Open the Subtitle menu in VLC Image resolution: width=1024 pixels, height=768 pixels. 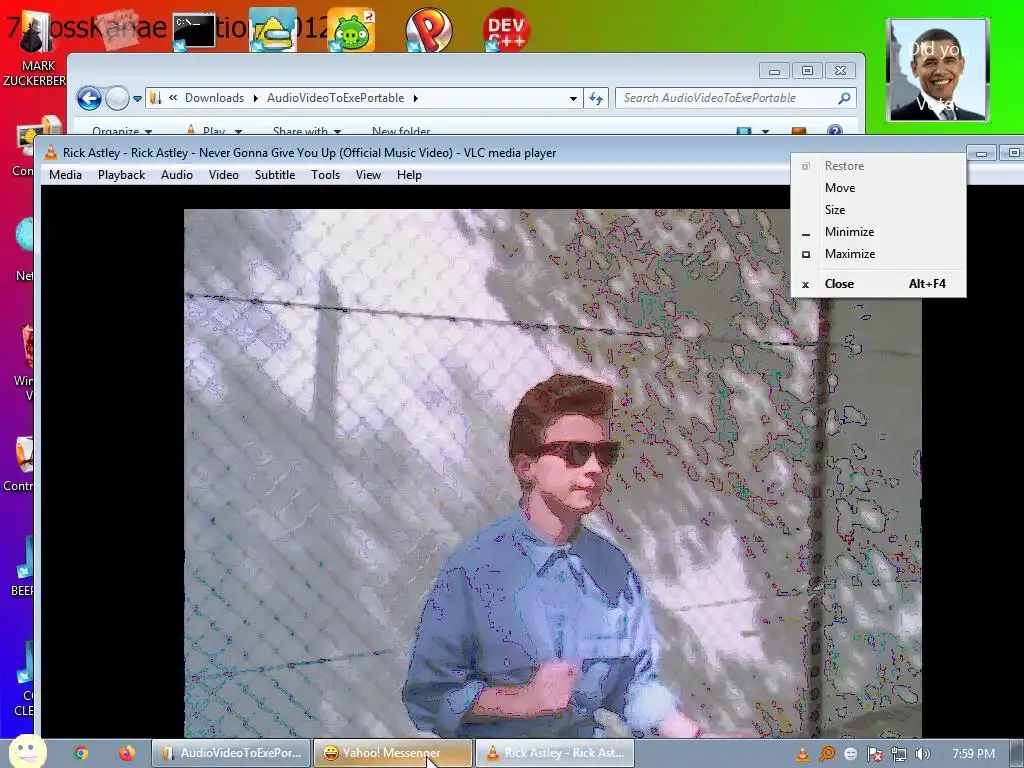(x=275, y=175)
